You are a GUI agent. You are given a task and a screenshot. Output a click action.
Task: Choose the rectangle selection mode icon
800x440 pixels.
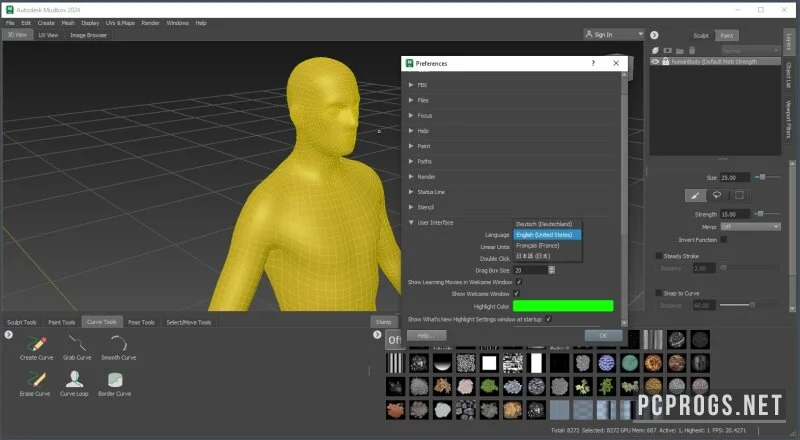[x=739, y=195]
